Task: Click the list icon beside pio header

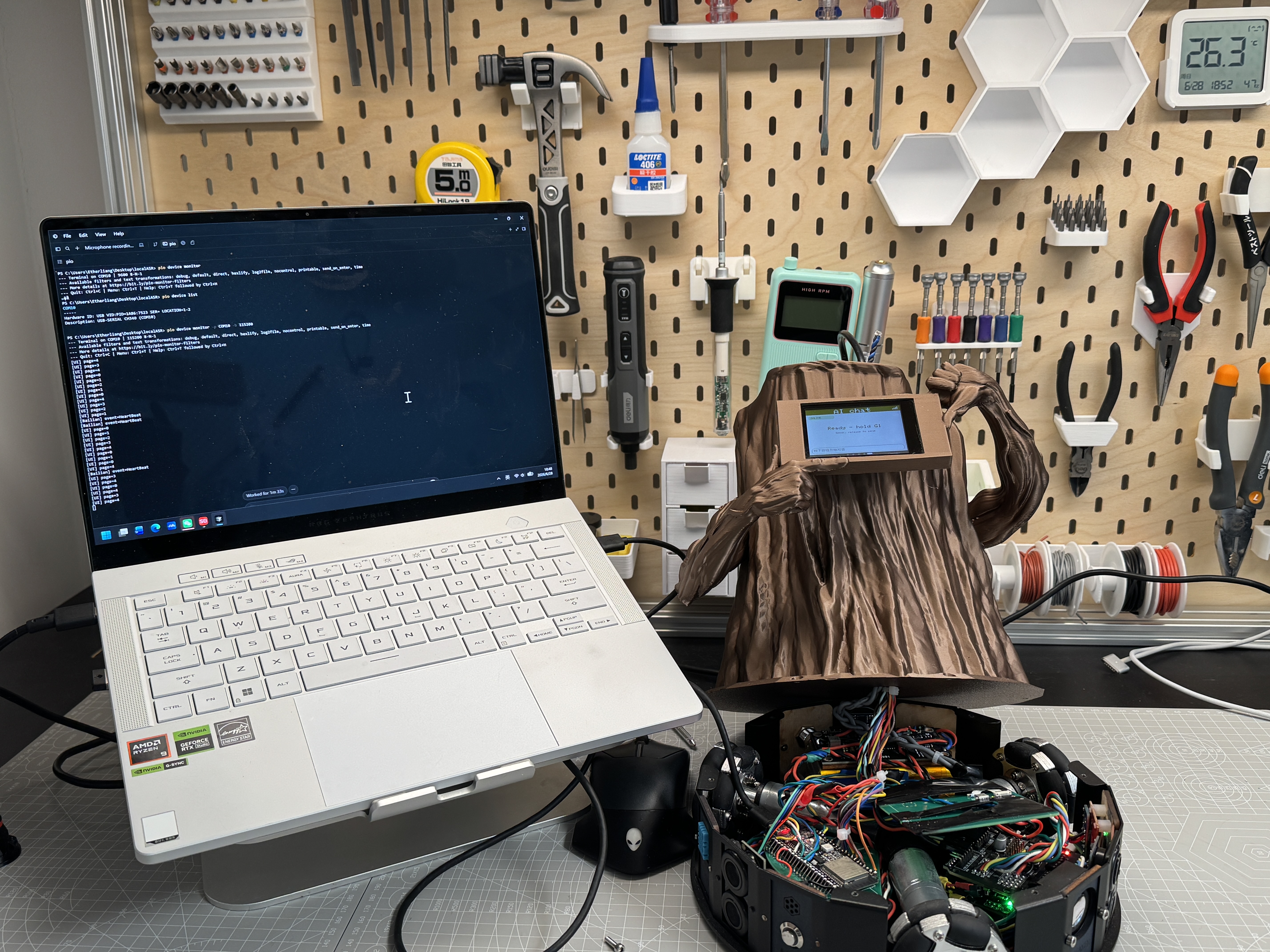Action: [x=60, y=262]
